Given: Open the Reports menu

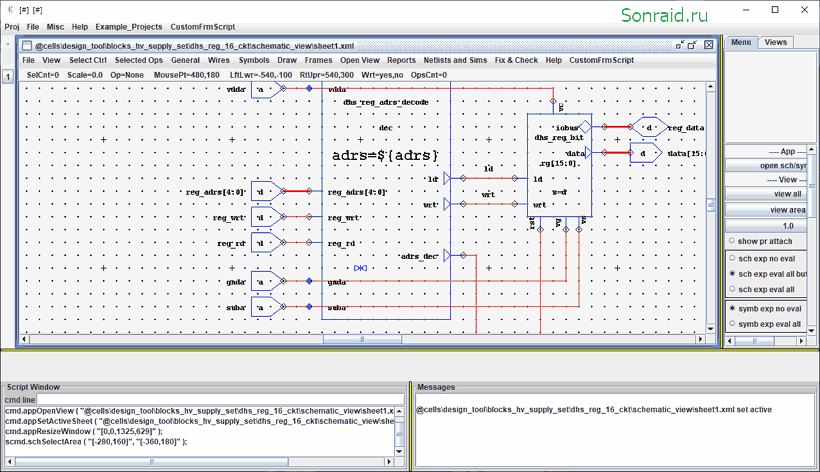Looking at the screenshot, I should point(401,60).
